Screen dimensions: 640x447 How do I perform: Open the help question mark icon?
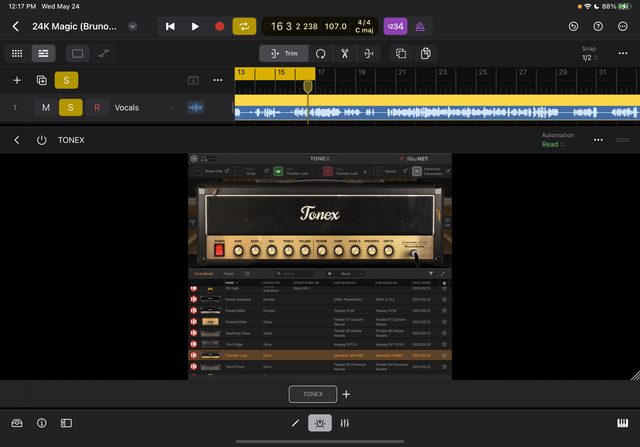[x=598, y=27]
